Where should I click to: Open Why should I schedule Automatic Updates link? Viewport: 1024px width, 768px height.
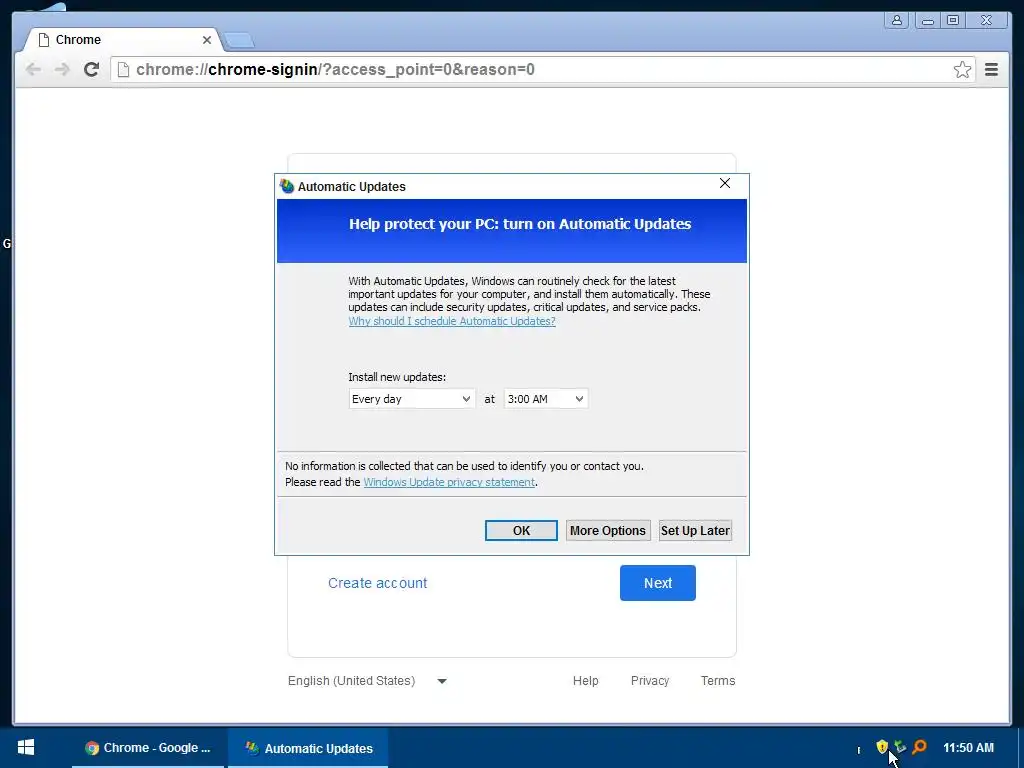(x=452, y=321)
